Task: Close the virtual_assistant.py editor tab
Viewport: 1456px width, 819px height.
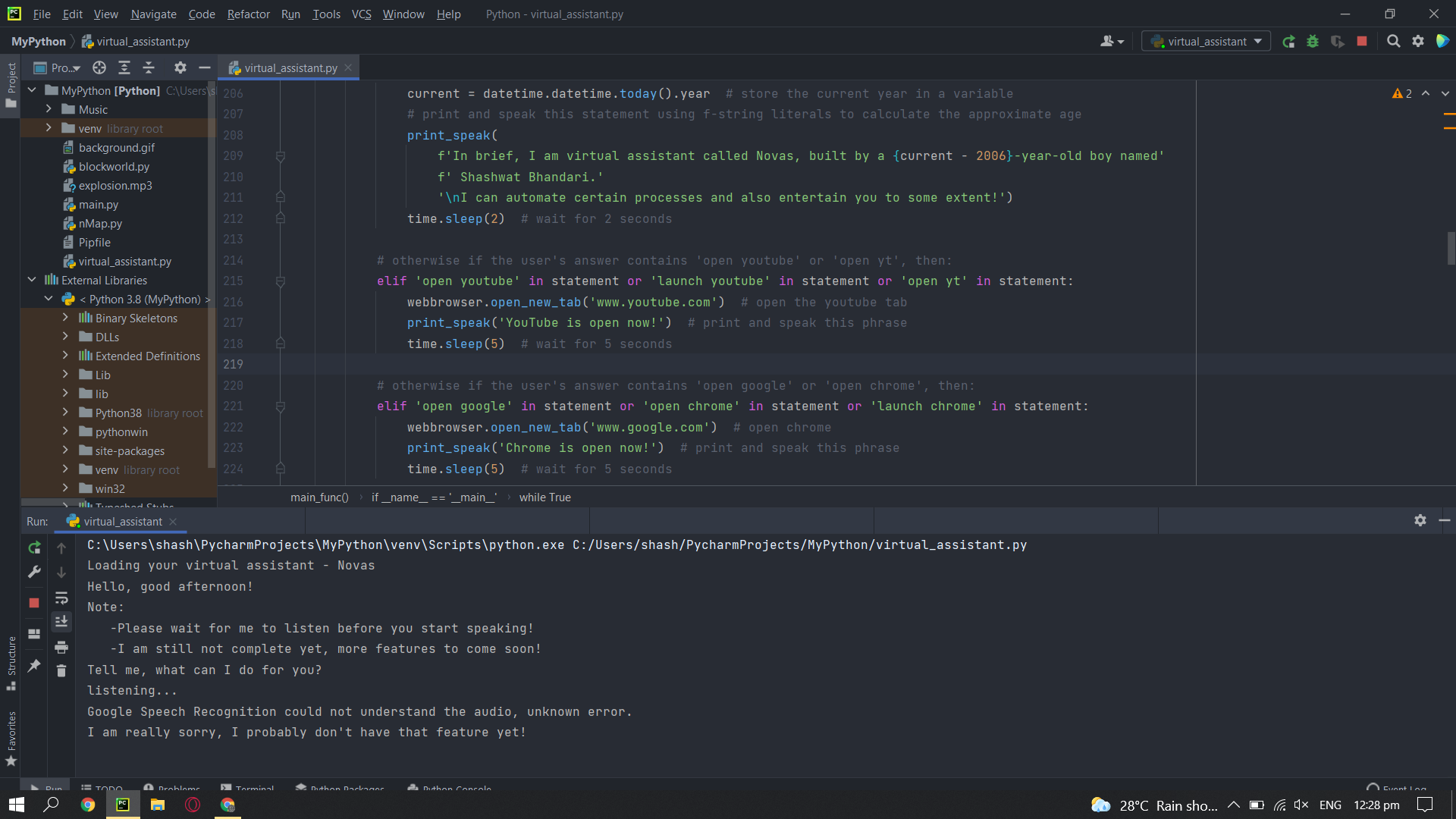Action: (x=348, y=67)
